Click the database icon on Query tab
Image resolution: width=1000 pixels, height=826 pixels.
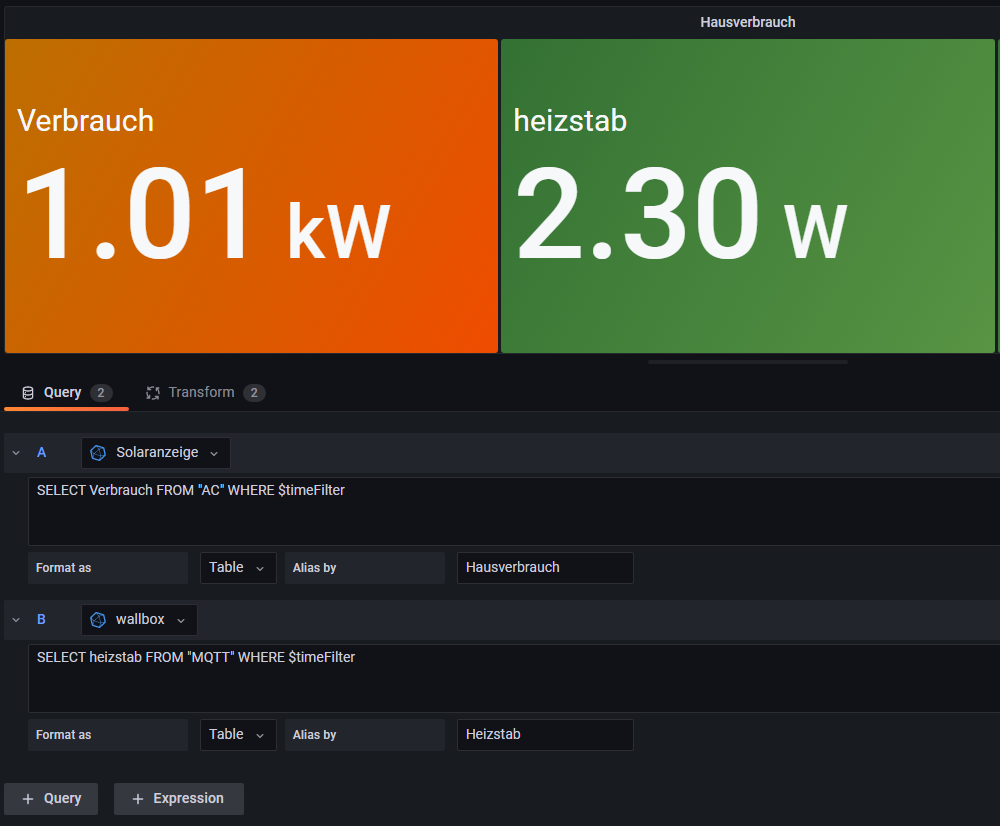click(x=28, y=393)
